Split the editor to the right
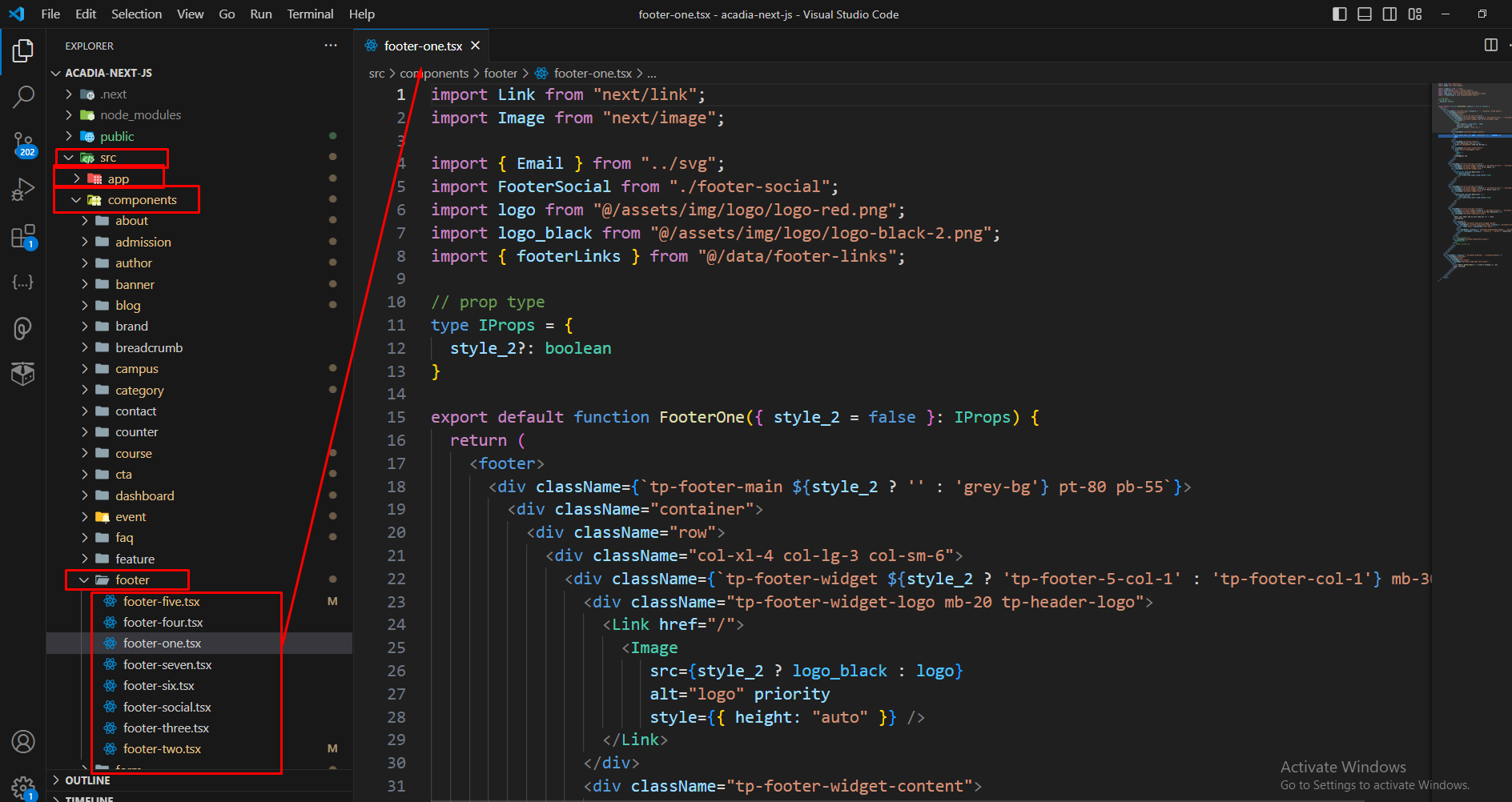 (x=1490, y=45)
